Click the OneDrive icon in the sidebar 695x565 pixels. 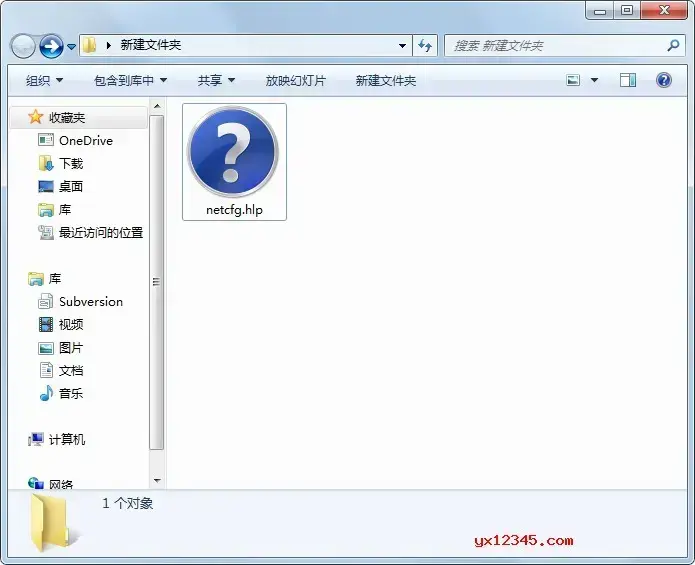(46, 140)
